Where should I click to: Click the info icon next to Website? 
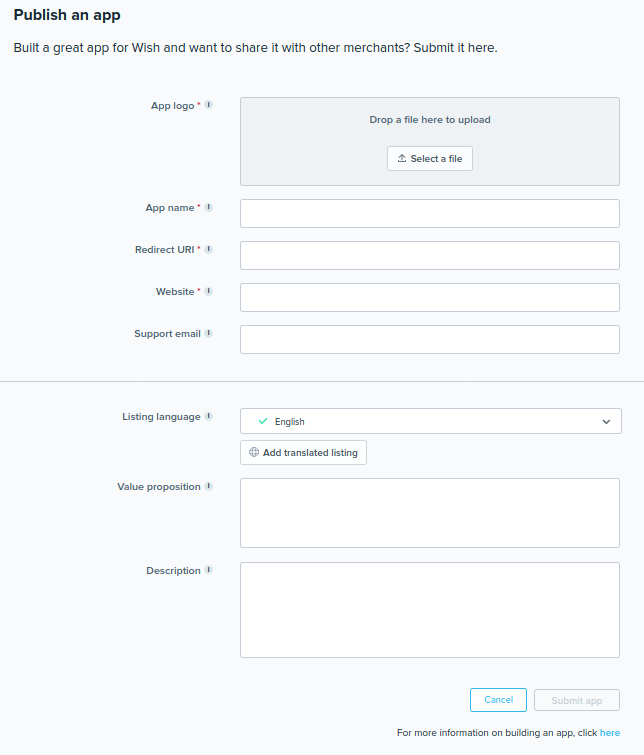click(x=209, y=292)
